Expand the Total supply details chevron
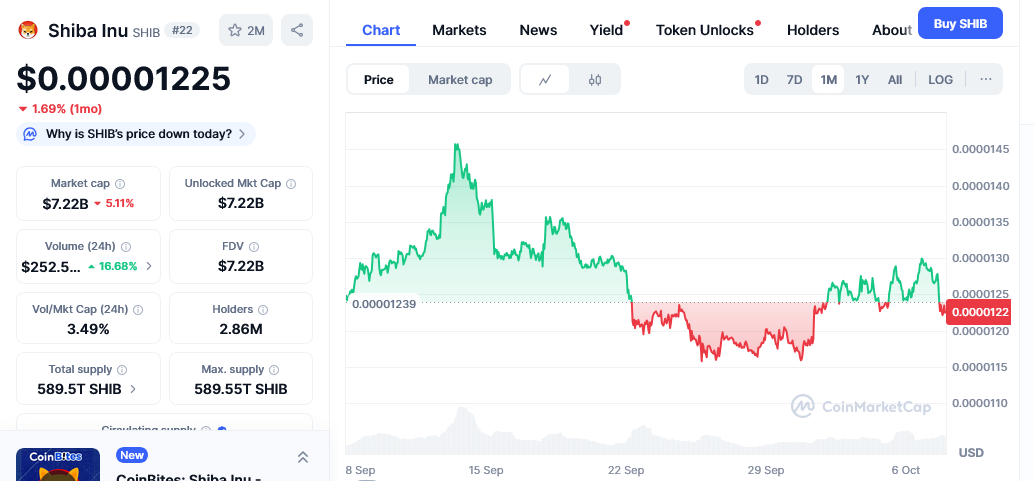Screen dimensions: 1034x481 point(133,389)
